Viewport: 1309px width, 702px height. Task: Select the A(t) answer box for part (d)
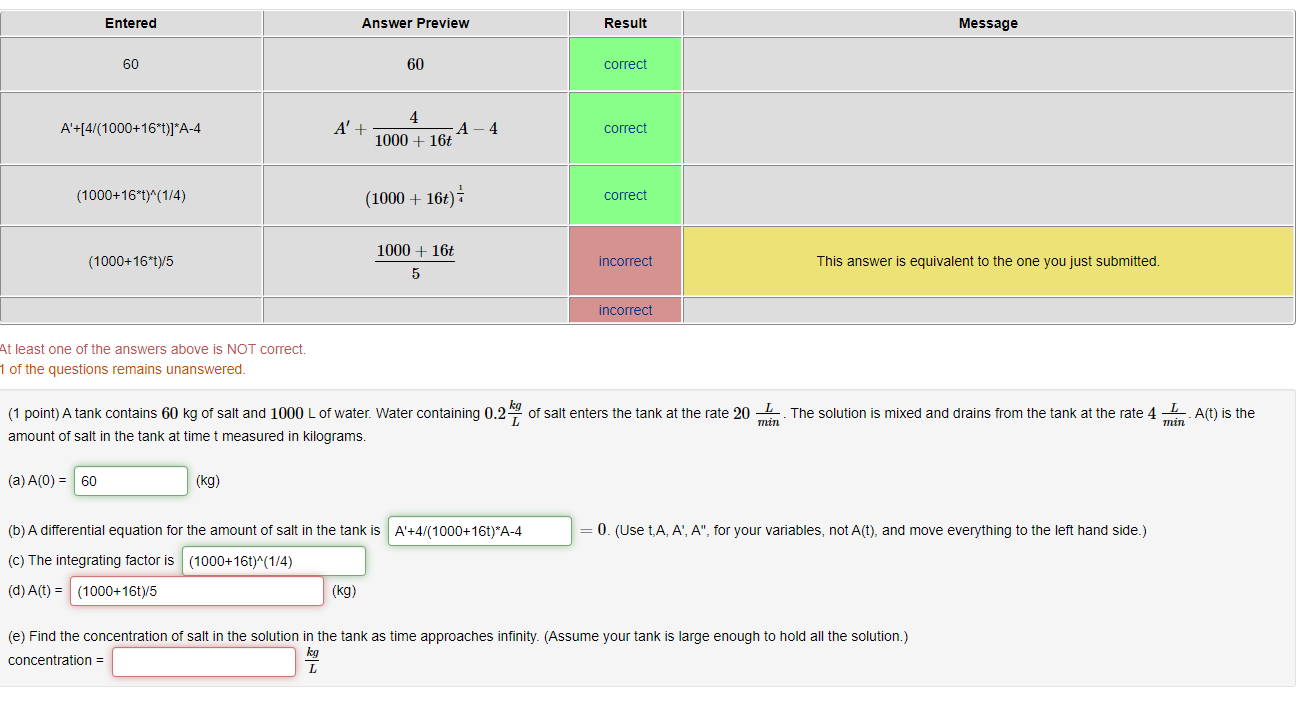click(x=196, y=591)
